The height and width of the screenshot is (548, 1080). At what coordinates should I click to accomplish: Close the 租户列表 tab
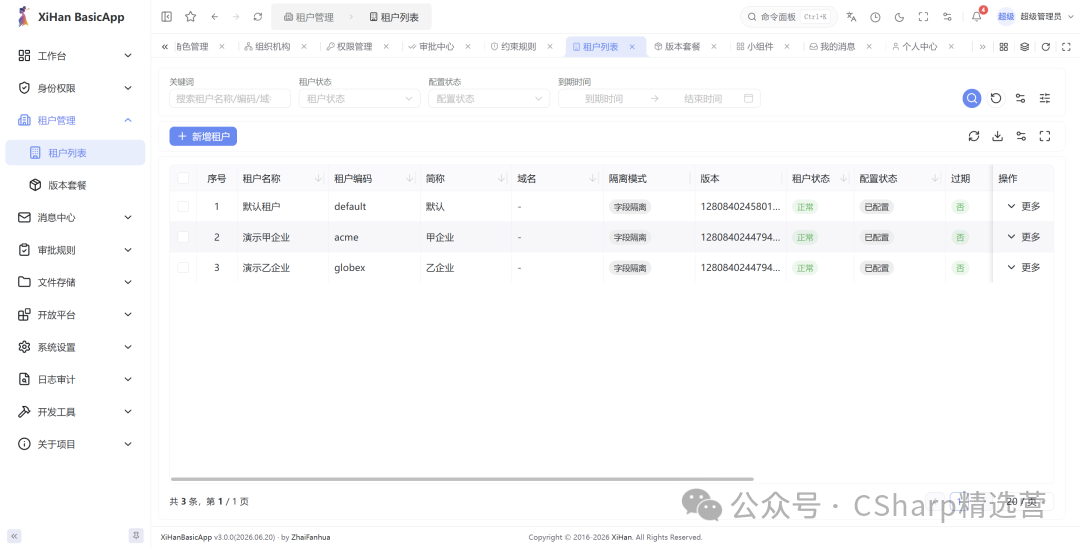(632, 47)
